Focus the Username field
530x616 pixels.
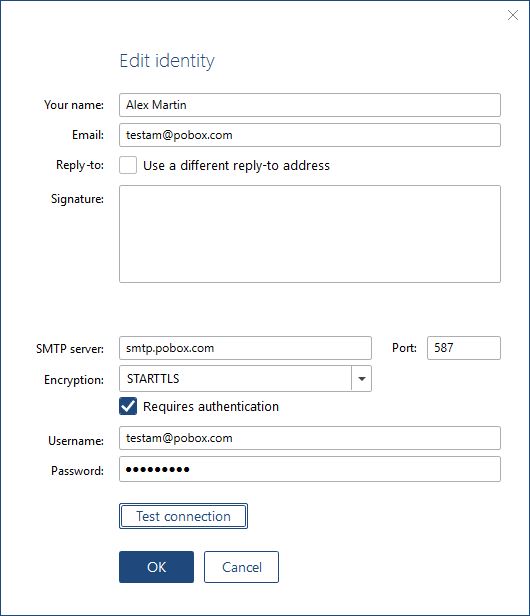(x=310, y=438)
